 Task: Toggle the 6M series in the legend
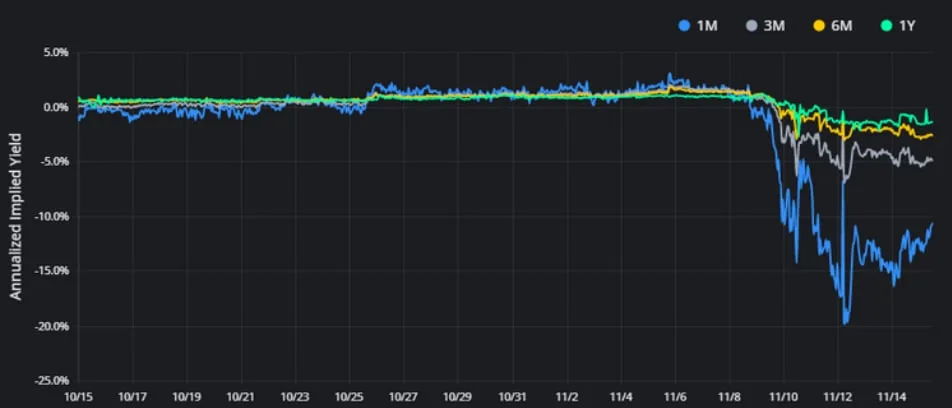pos(833,27)
